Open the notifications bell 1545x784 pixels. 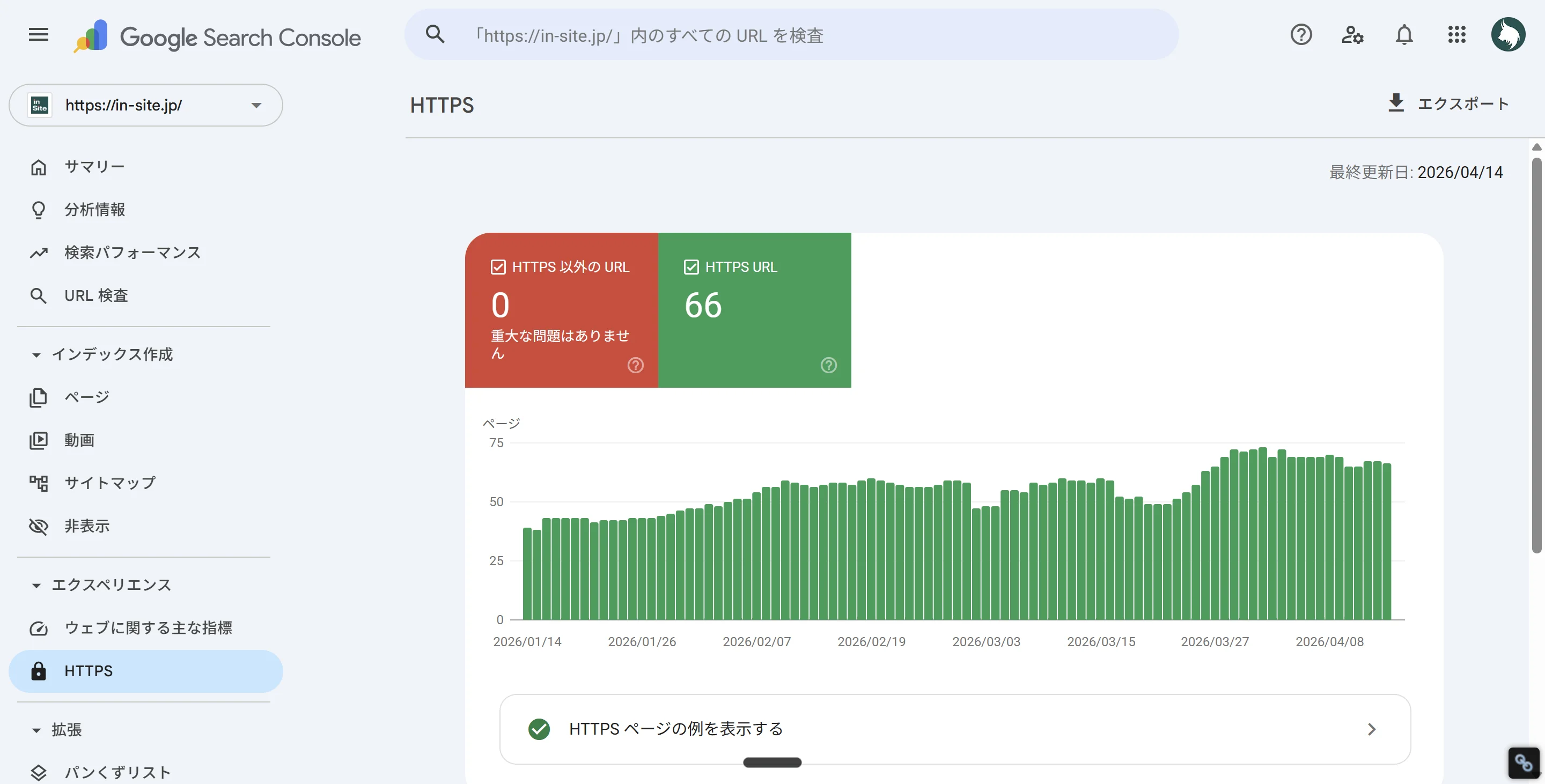tap(1404, 35)
